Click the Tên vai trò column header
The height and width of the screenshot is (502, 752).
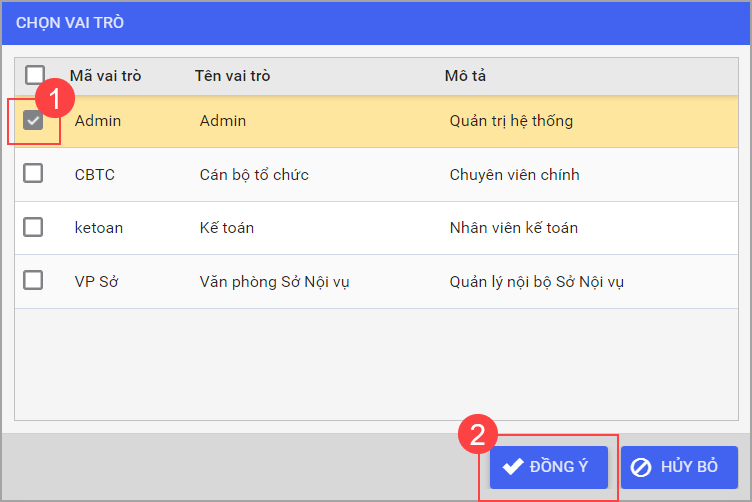pos(232,76)
